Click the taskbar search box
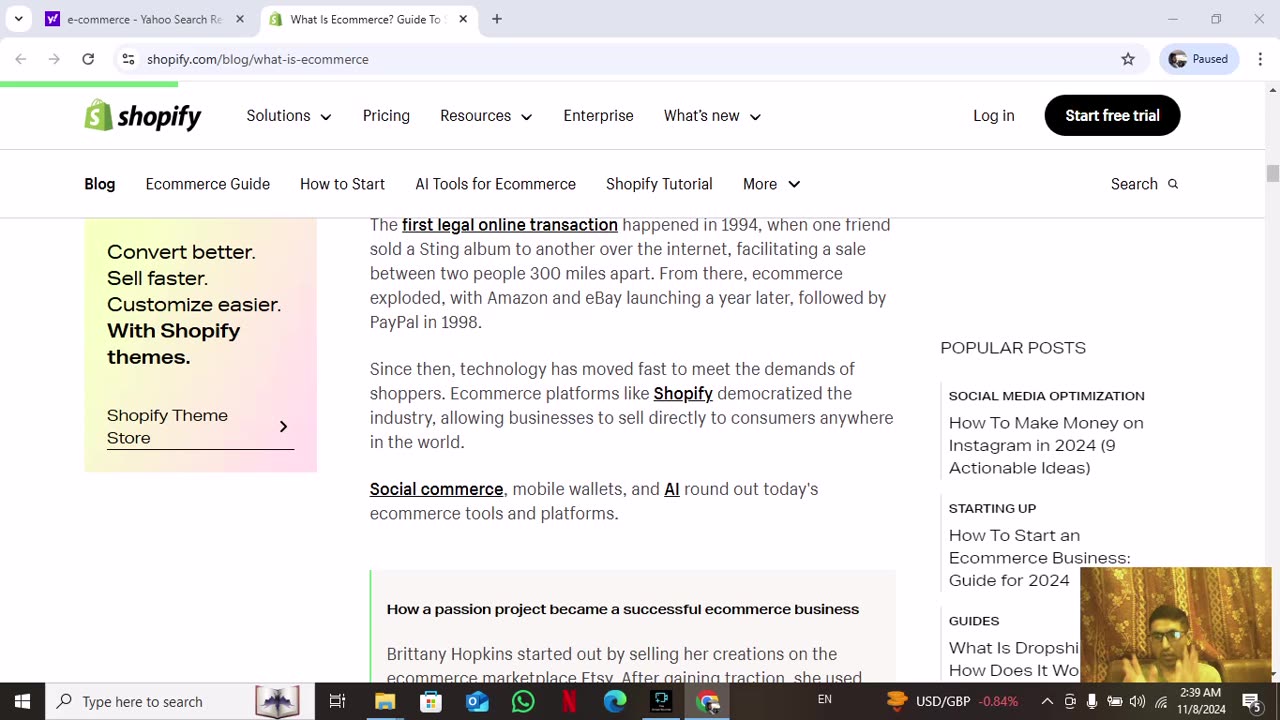 (180, 701)
